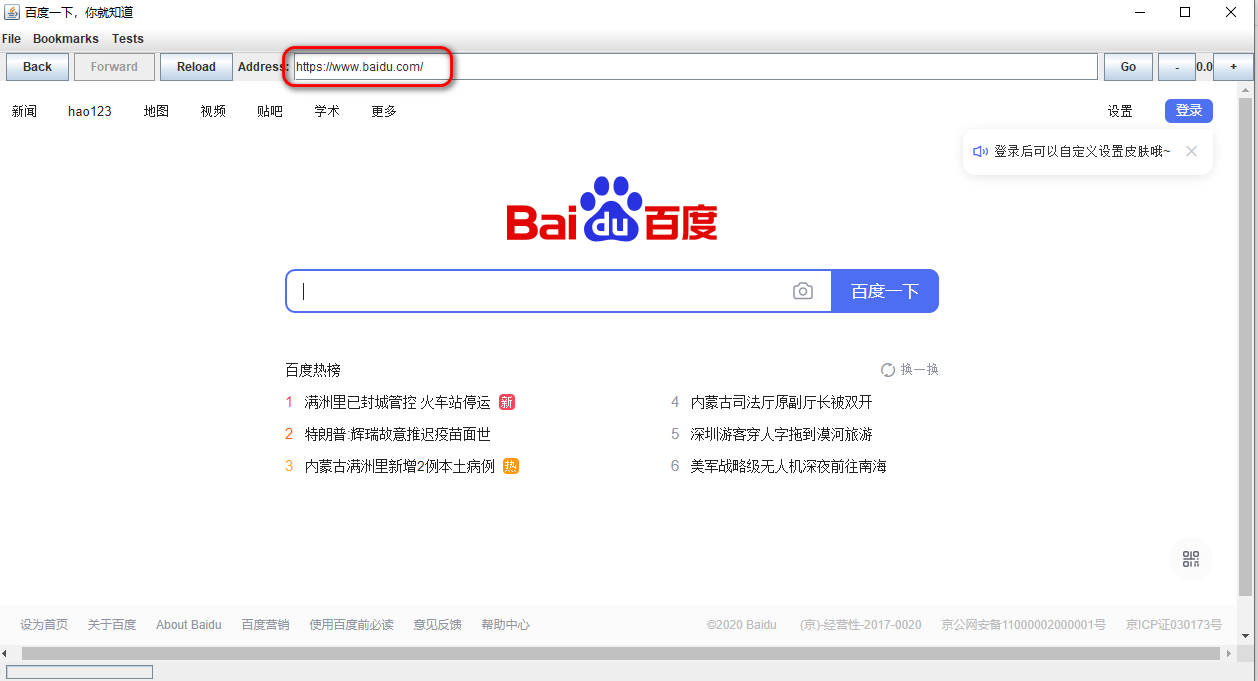The height and width of the screenshot is (681, 1258).
Task: Open the 地图 link
Action: (156, 111)
